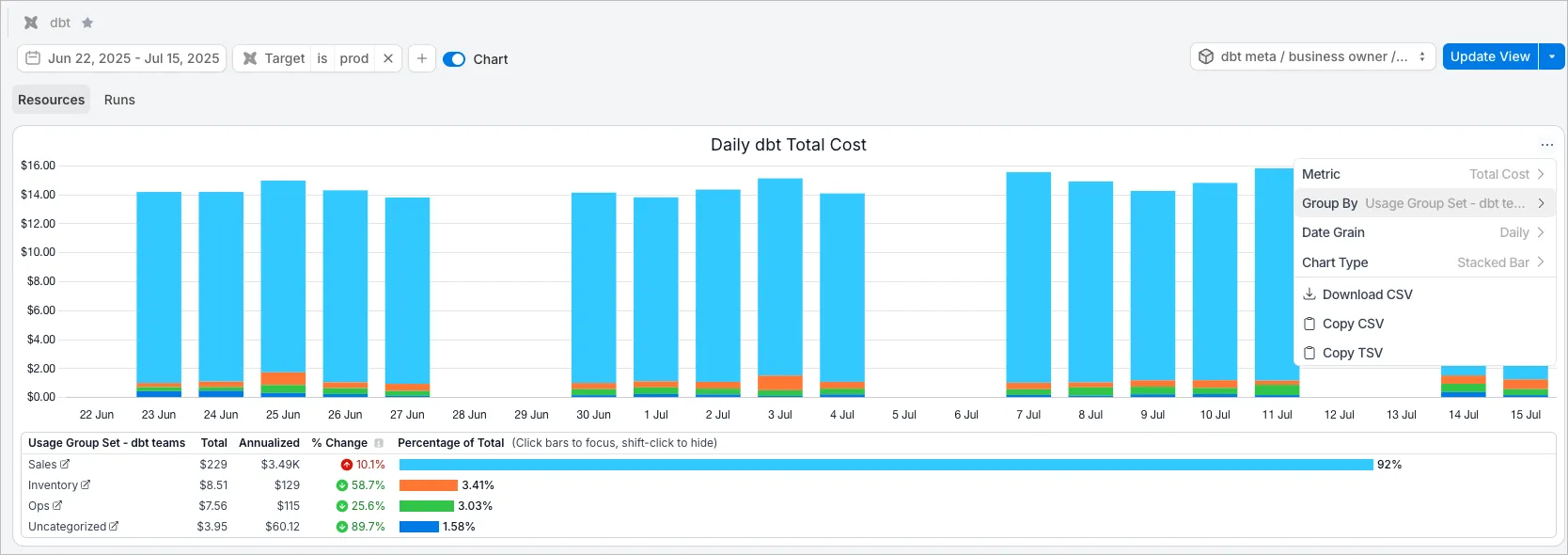Open the Update View dropdown arrow
The height and width of the screenshot is (555, 1568).
(x=1552, y=56)
